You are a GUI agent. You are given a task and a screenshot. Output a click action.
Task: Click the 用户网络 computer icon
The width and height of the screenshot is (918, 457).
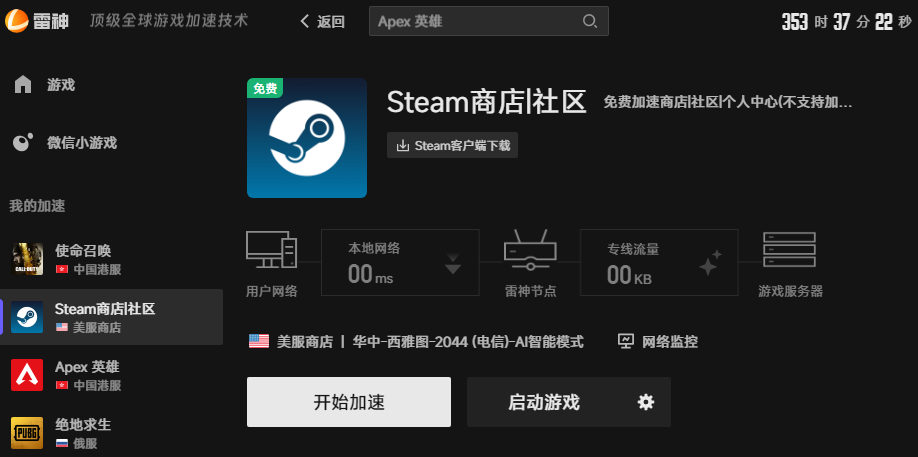pyautogui.click(x=271, y=250)
